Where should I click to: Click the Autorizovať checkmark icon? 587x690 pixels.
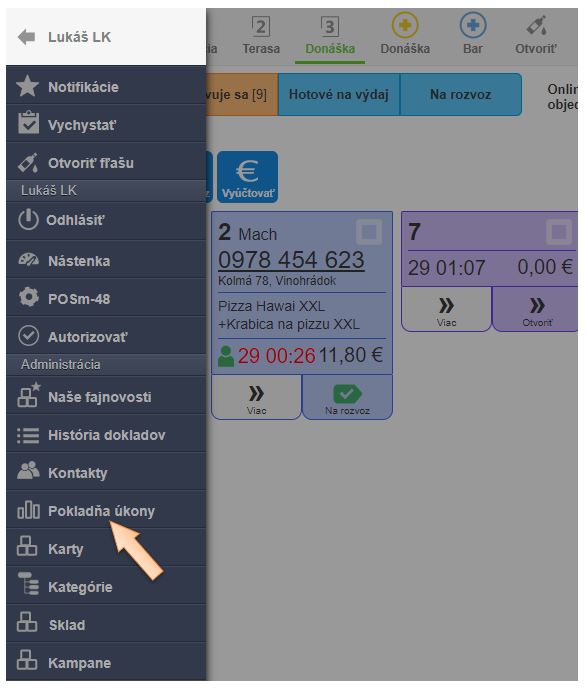coord(29,336)
